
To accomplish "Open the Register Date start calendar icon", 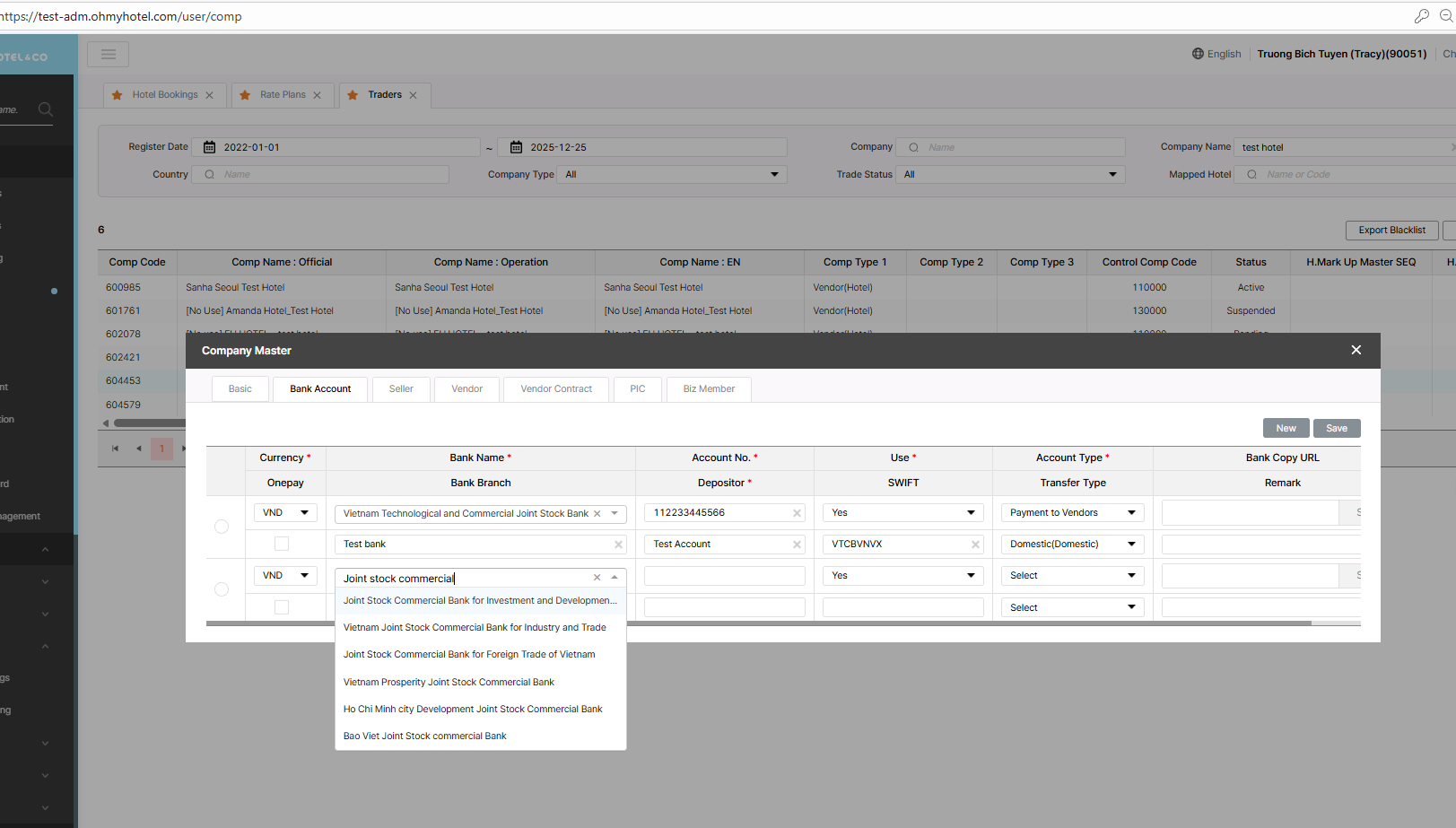I will [x=209, y=147].
